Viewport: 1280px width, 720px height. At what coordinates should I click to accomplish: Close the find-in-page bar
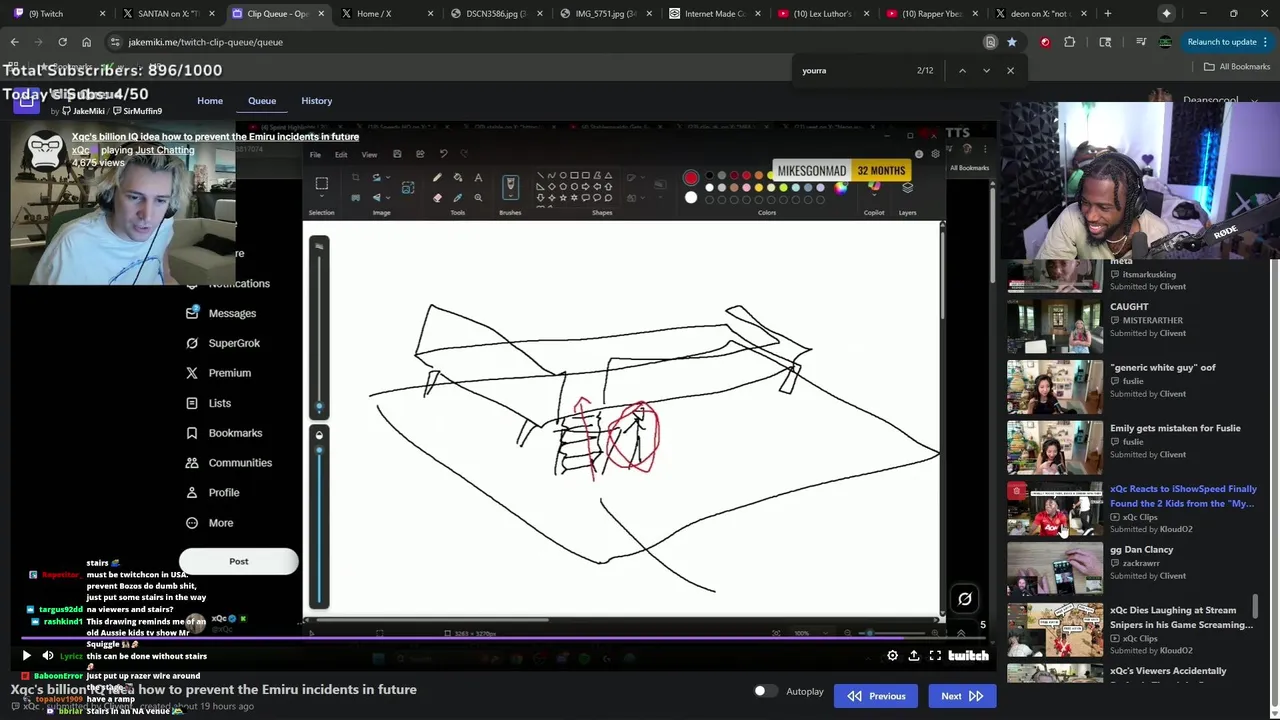pyautogui.click(x=1010, y=70)
